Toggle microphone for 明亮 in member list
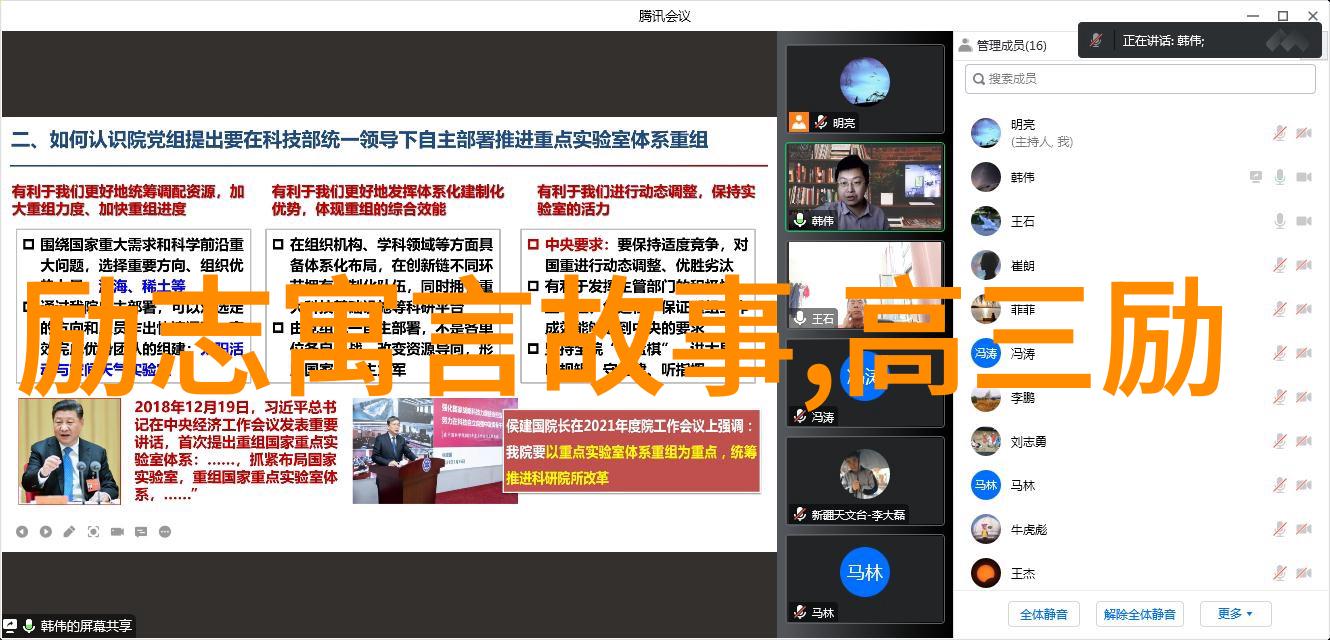 click(x=1279, y=133)
